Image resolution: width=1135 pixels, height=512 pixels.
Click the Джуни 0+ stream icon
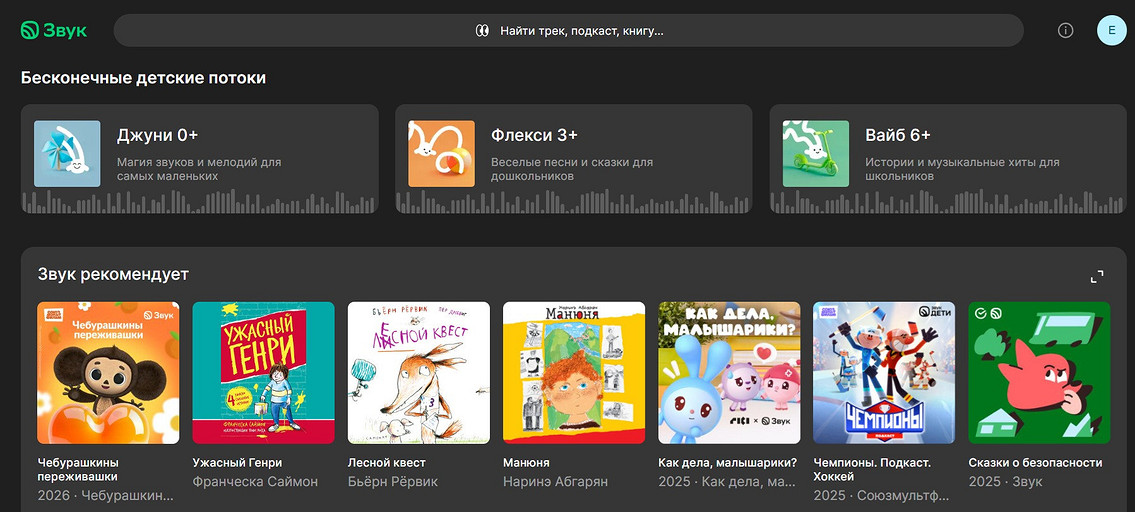(67, 154)
